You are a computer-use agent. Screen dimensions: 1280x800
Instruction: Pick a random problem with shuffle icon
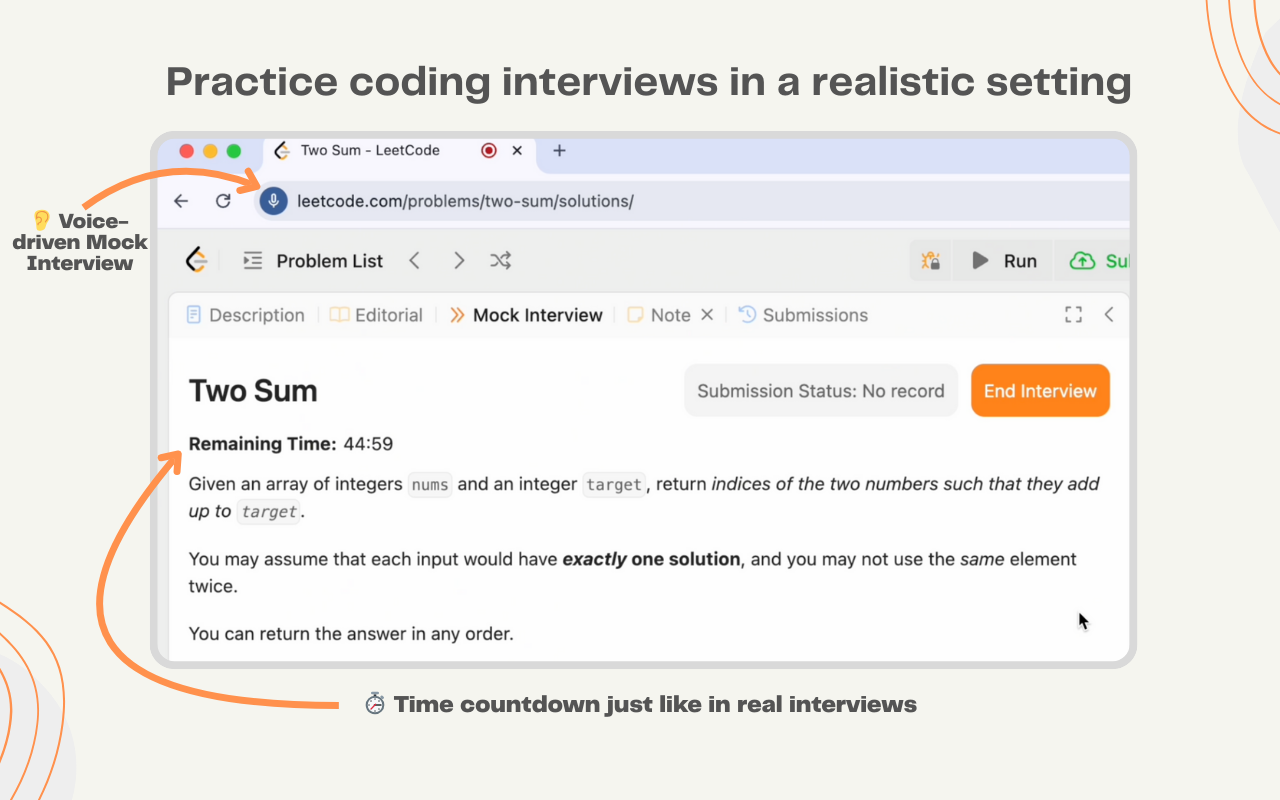501,261
